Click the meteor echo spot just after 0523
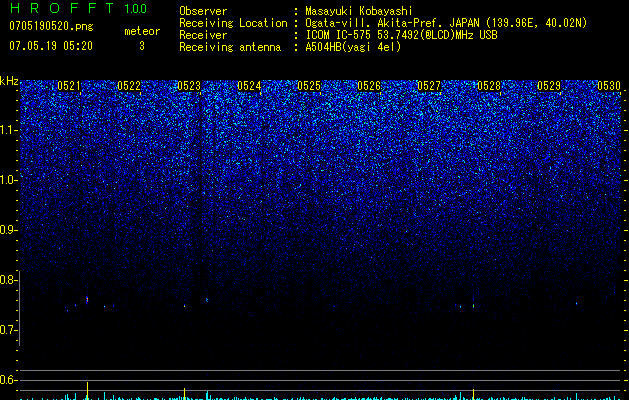This screenshot has height=400, width=629. point(207,299)
